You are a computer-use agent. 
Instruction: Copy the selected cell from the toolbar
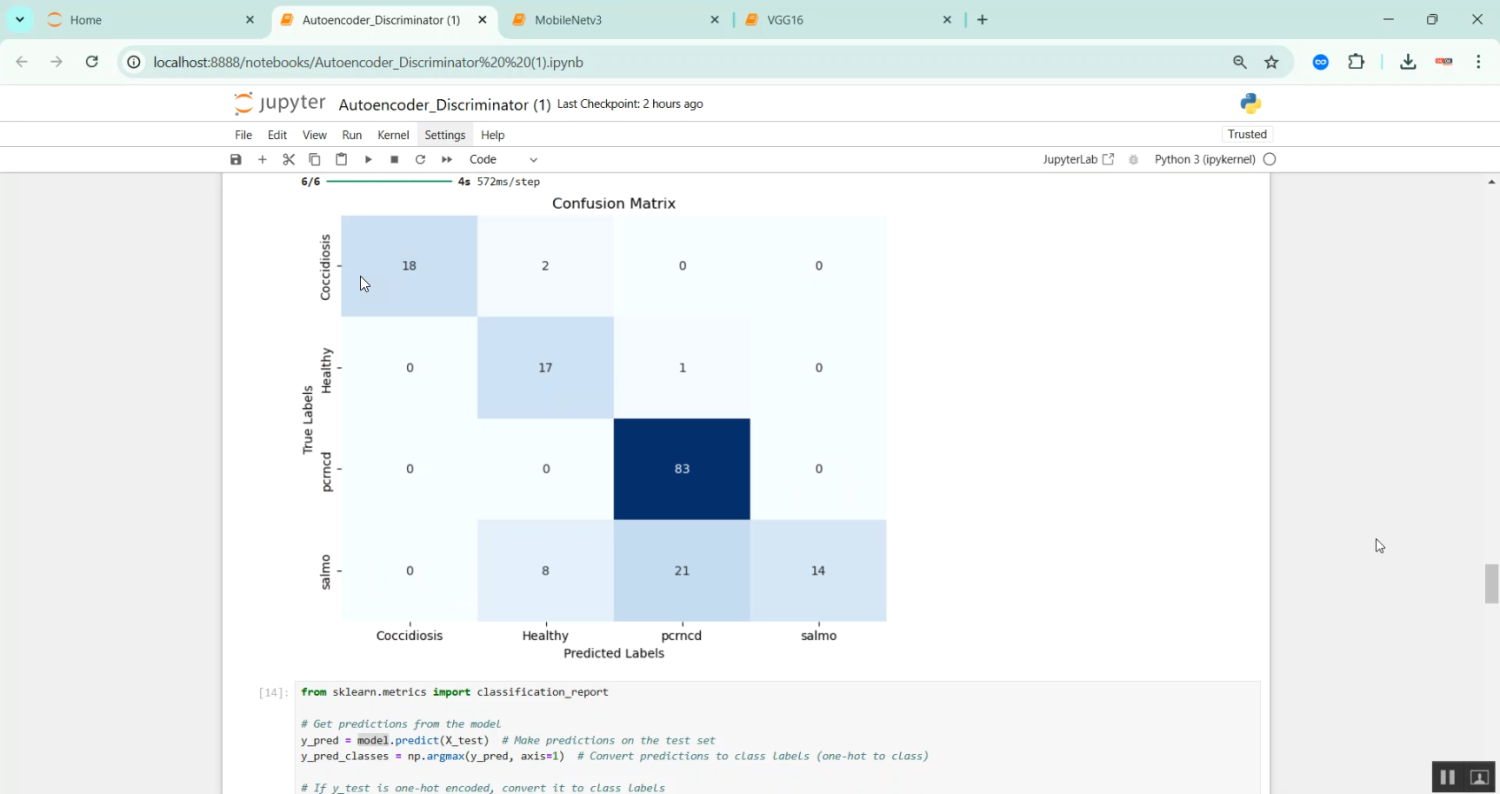click(315, 160)
